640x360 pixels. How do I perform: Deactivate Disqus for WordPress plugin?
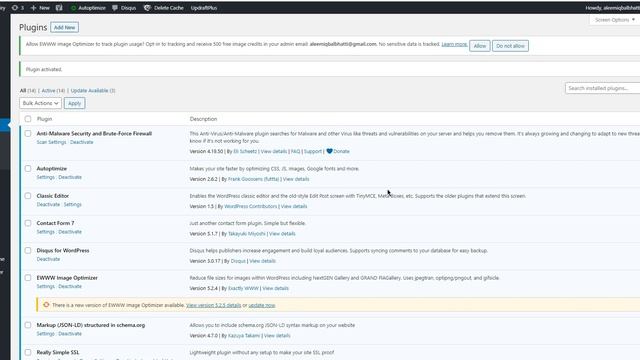(x=48, y=259)
